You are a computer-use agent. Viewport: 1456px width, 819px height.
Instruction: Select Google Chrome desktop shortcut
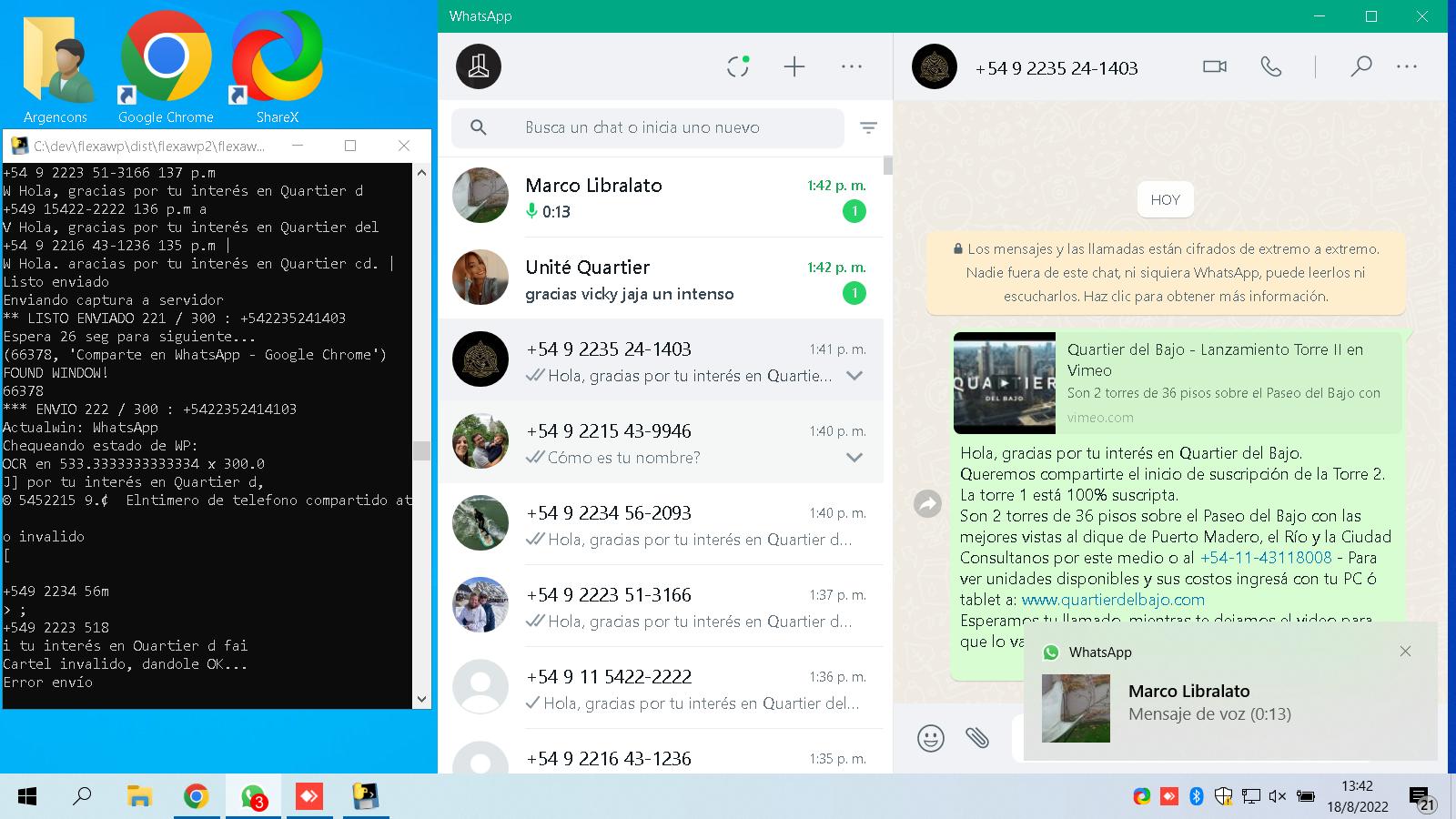(x=166, y=69)
